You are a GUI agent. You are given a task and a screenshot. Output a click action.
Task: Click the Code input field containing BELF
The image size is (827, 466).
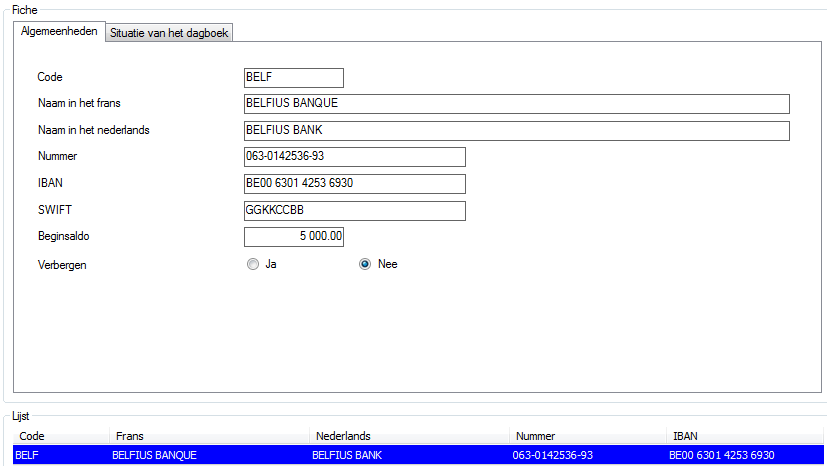[x=294, y=77]
